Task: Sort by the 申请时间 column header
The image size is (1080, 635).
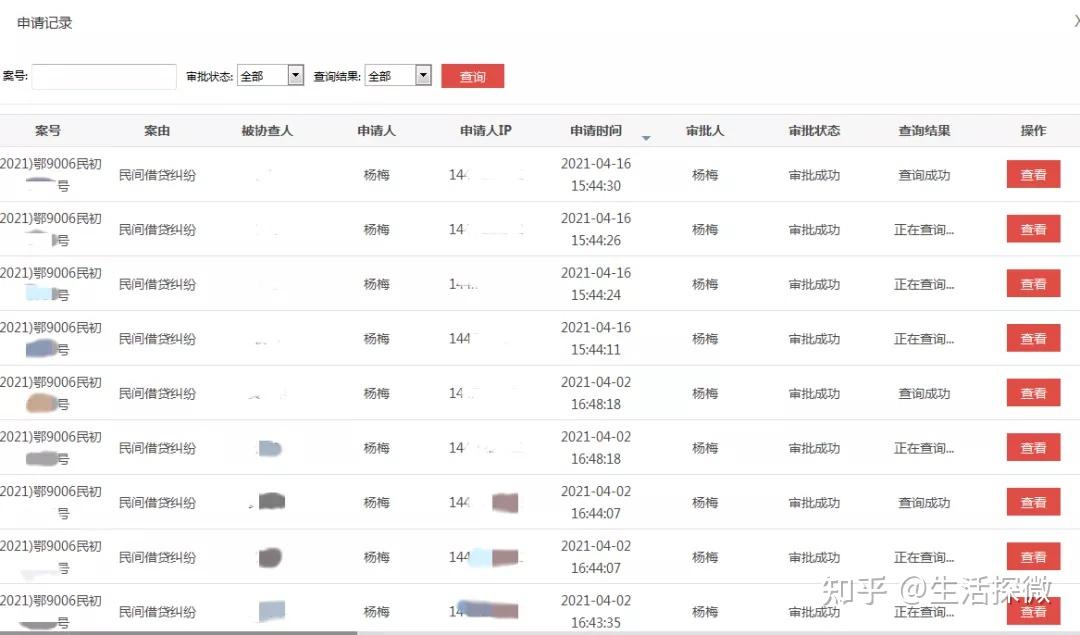Action: pyautogui.click(x=596, y=130)
